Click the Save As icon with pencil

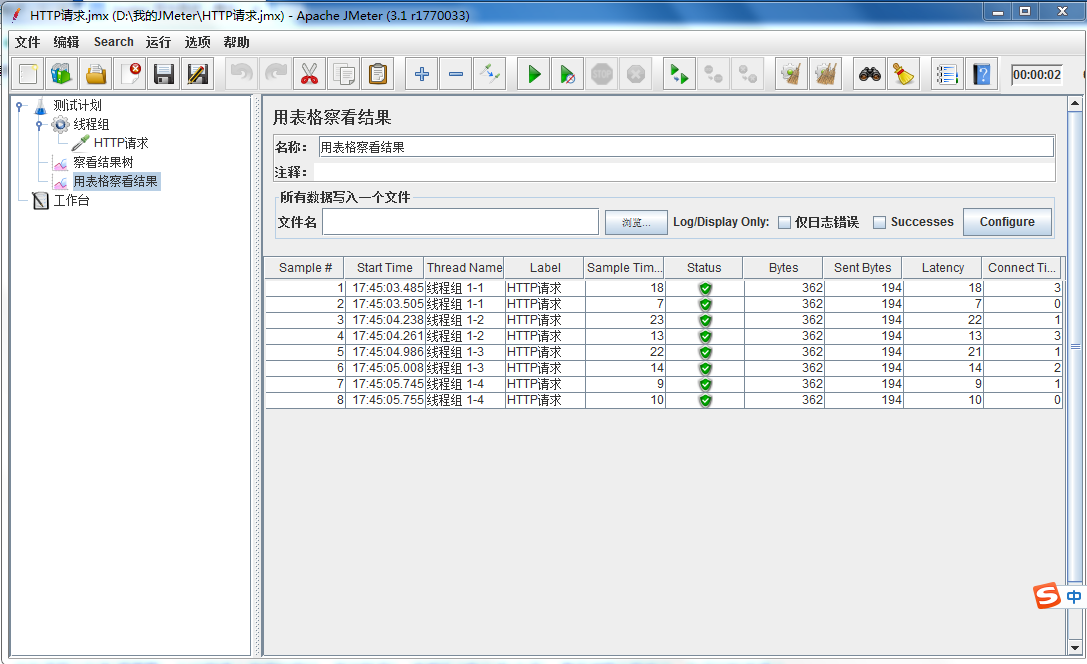coord(198,74)
